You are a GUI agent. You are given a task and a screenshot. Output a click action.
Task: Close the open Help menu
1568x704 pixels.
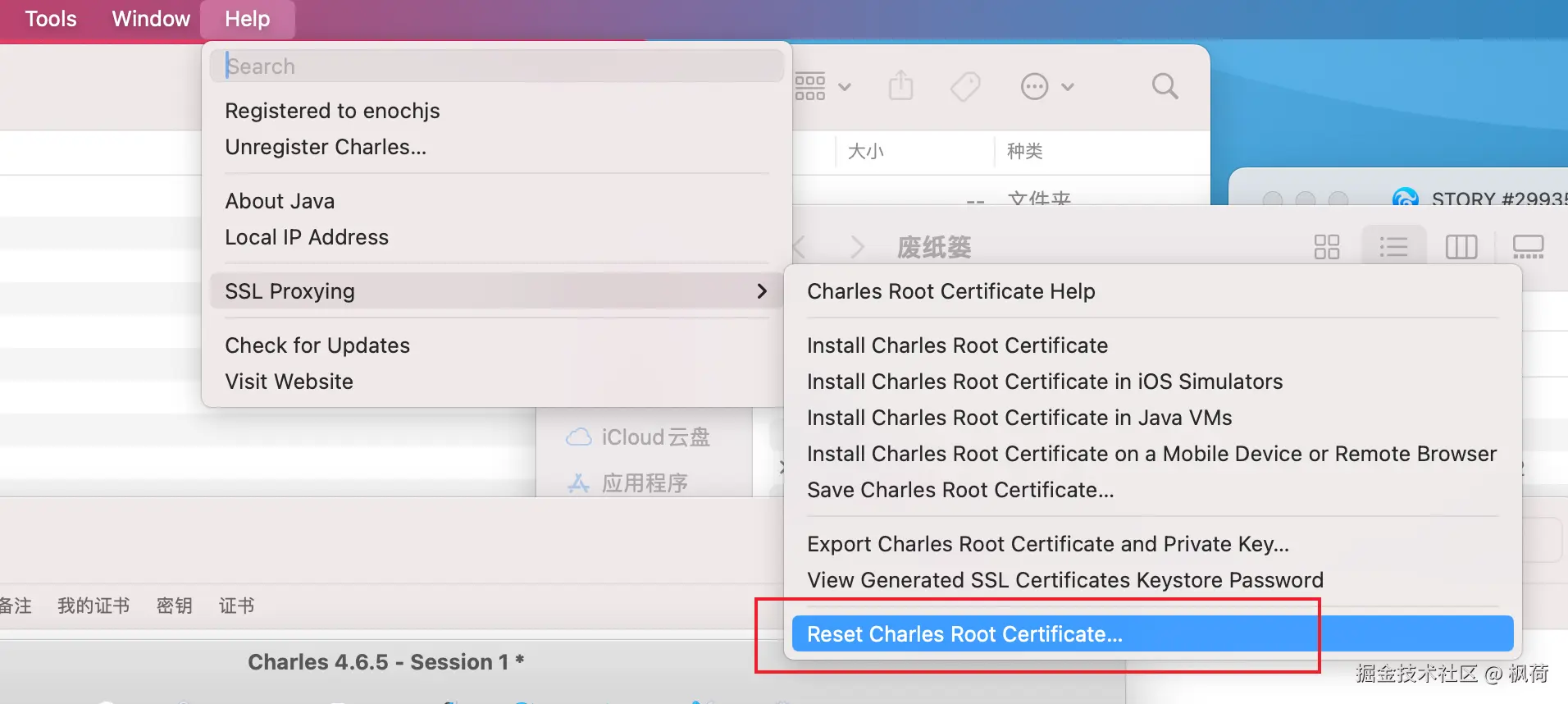248,19
